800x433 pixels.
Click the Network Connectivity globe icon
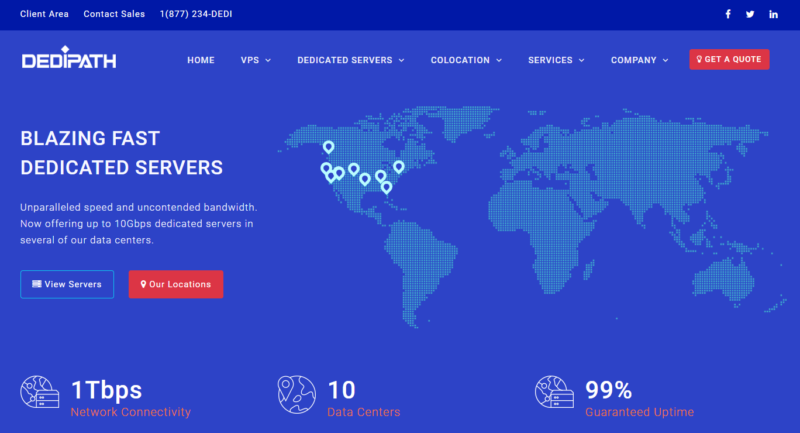coord(41,396)
